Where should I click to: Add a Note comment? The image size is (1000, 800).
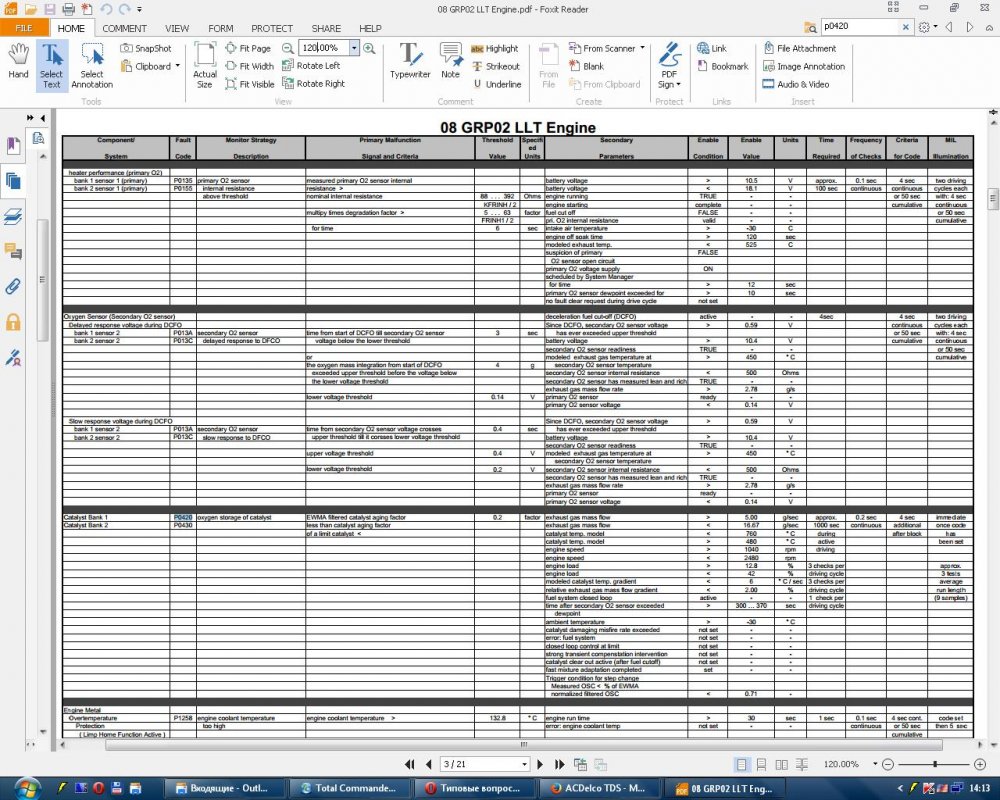click(451, 61)
